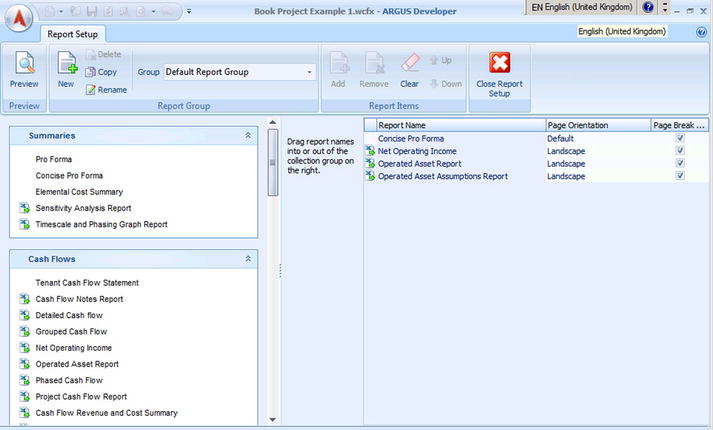The height and width of the screenshot is (430, 713).
Task: Click the icon beside Detailed Cash flow
Action: (x=25, y=315)
